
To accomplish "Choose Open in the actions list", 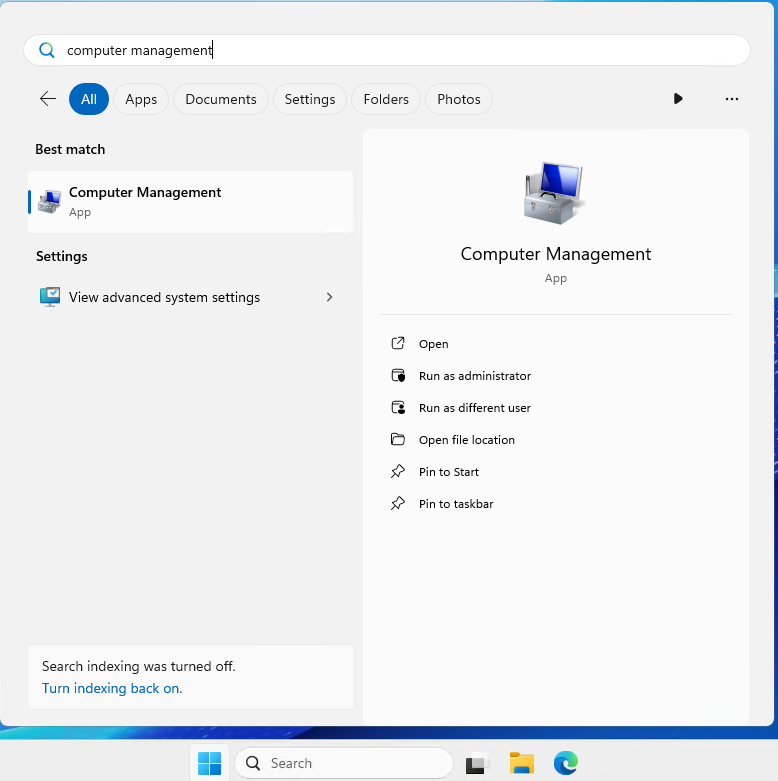I will tap(433, 344).
